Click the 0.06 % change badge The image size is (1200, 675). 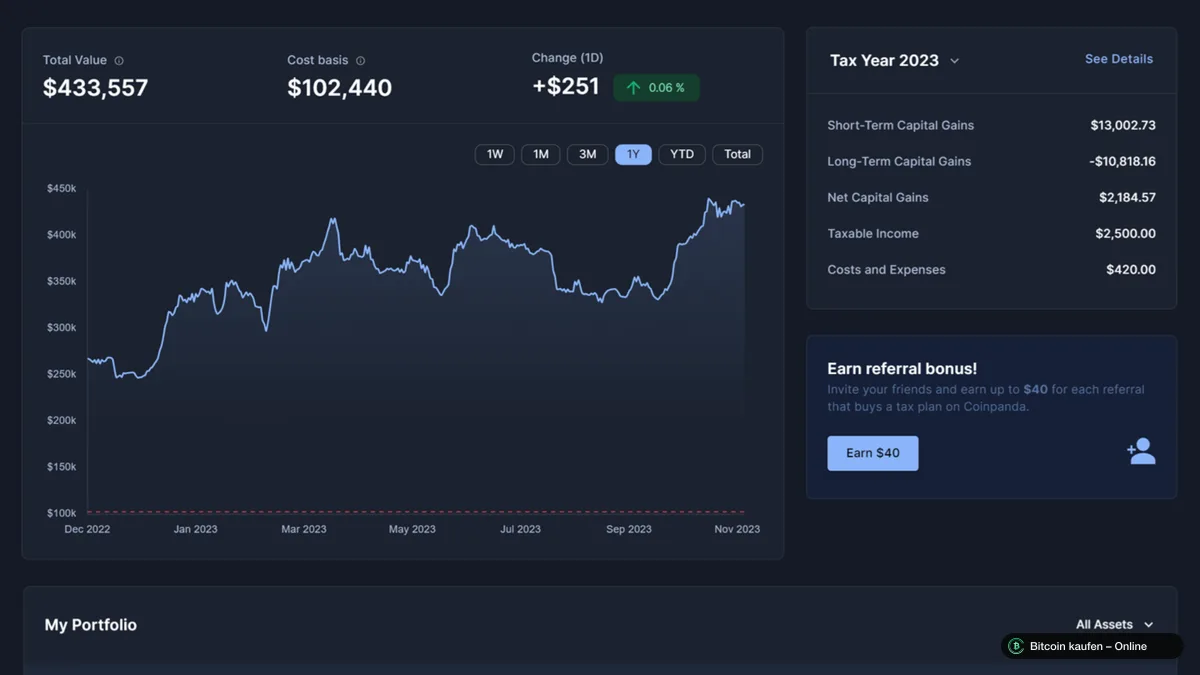657,88
